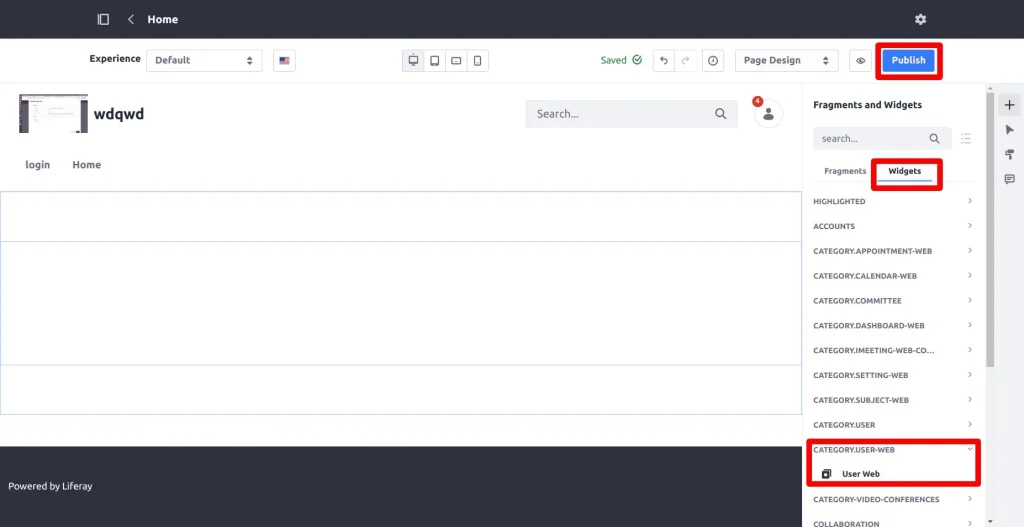1024x527 pixels.
Task: Open the user avatar menu
Action: click(x=769, y=114)
